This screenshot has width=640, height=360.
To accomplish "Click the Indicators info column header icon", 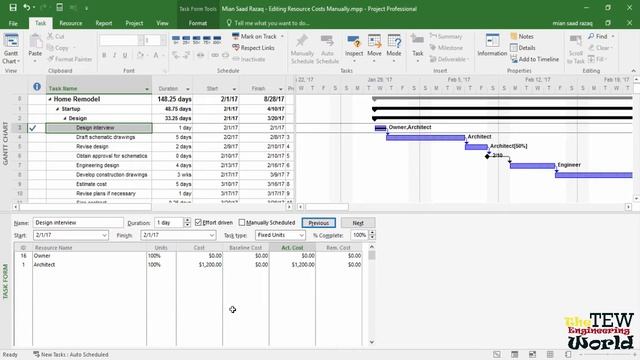I will pos(37,87).
